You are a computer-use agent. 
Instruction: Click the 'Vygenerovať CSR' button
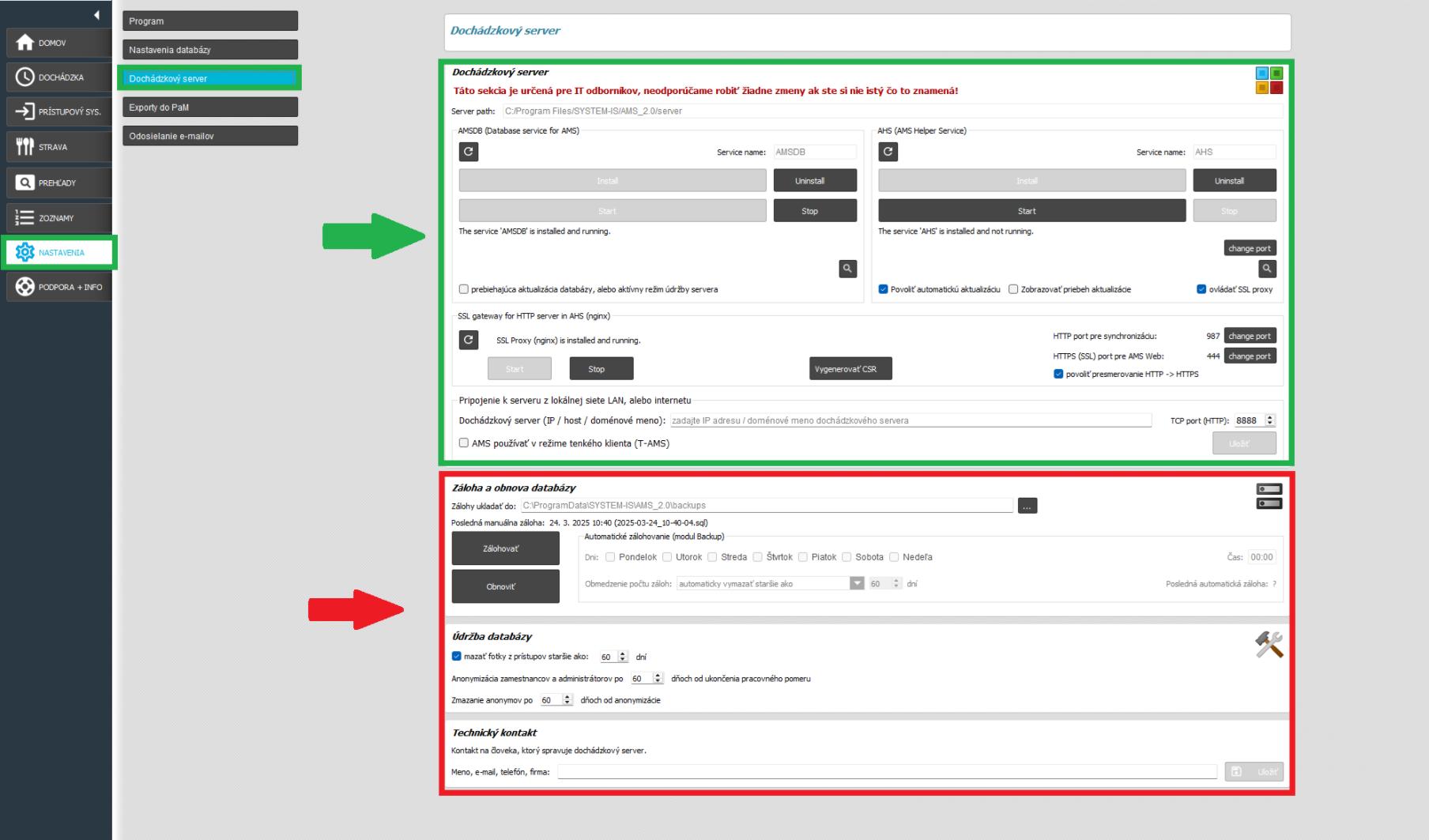850,369
